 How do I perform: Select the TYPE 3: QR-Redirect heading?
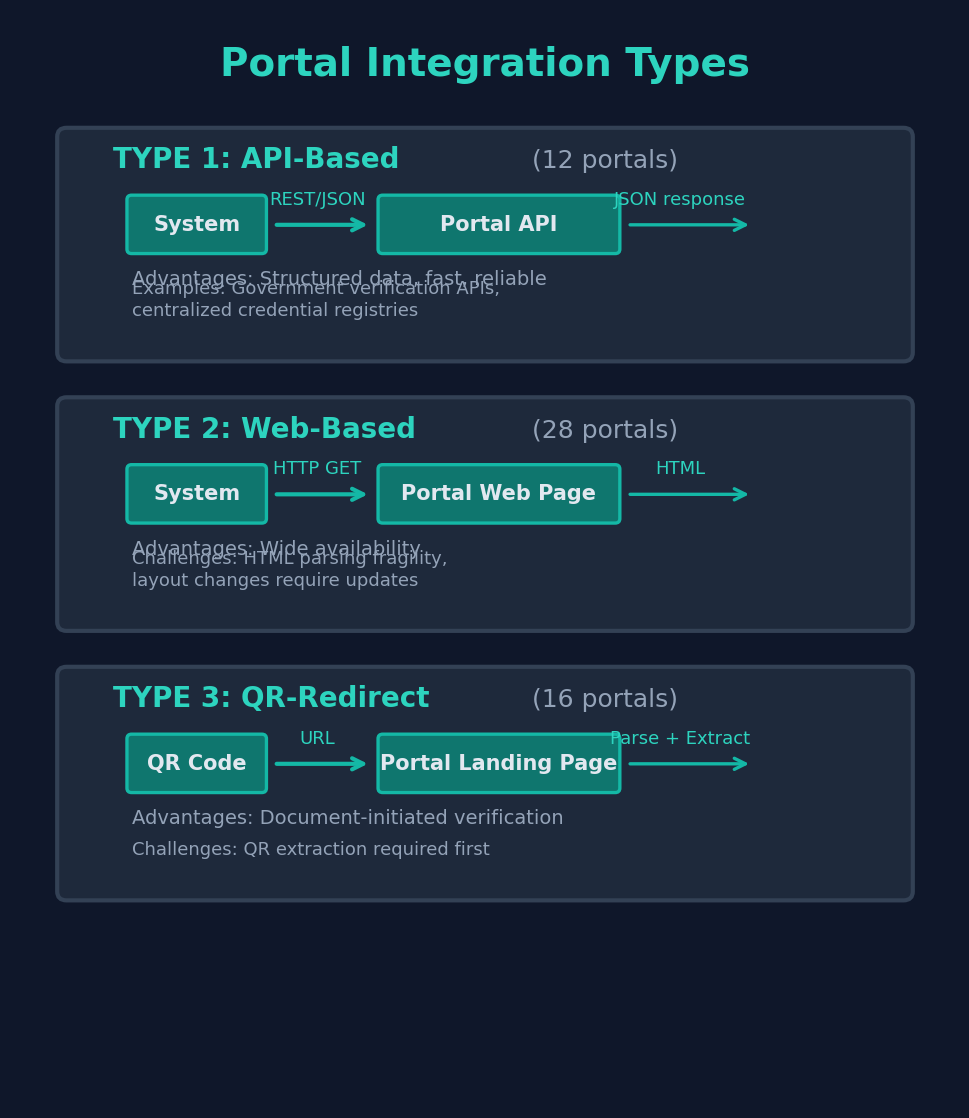pyautogui.click(x=271, y=699)
